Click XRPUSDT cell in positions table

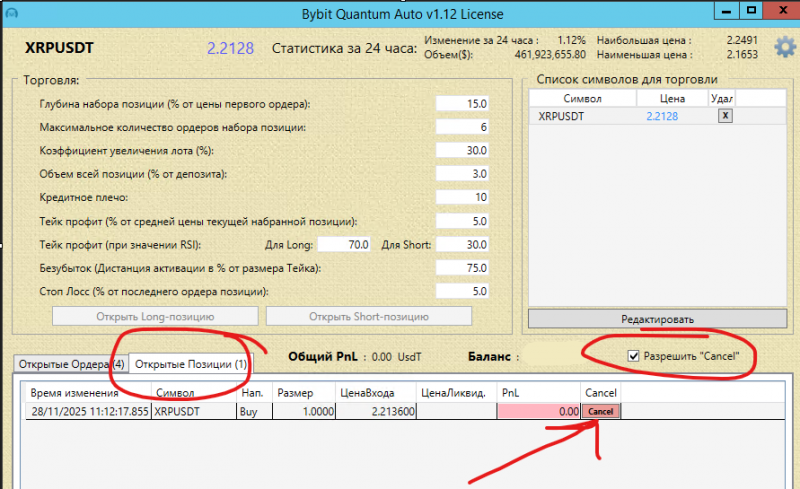pos(194,411)
